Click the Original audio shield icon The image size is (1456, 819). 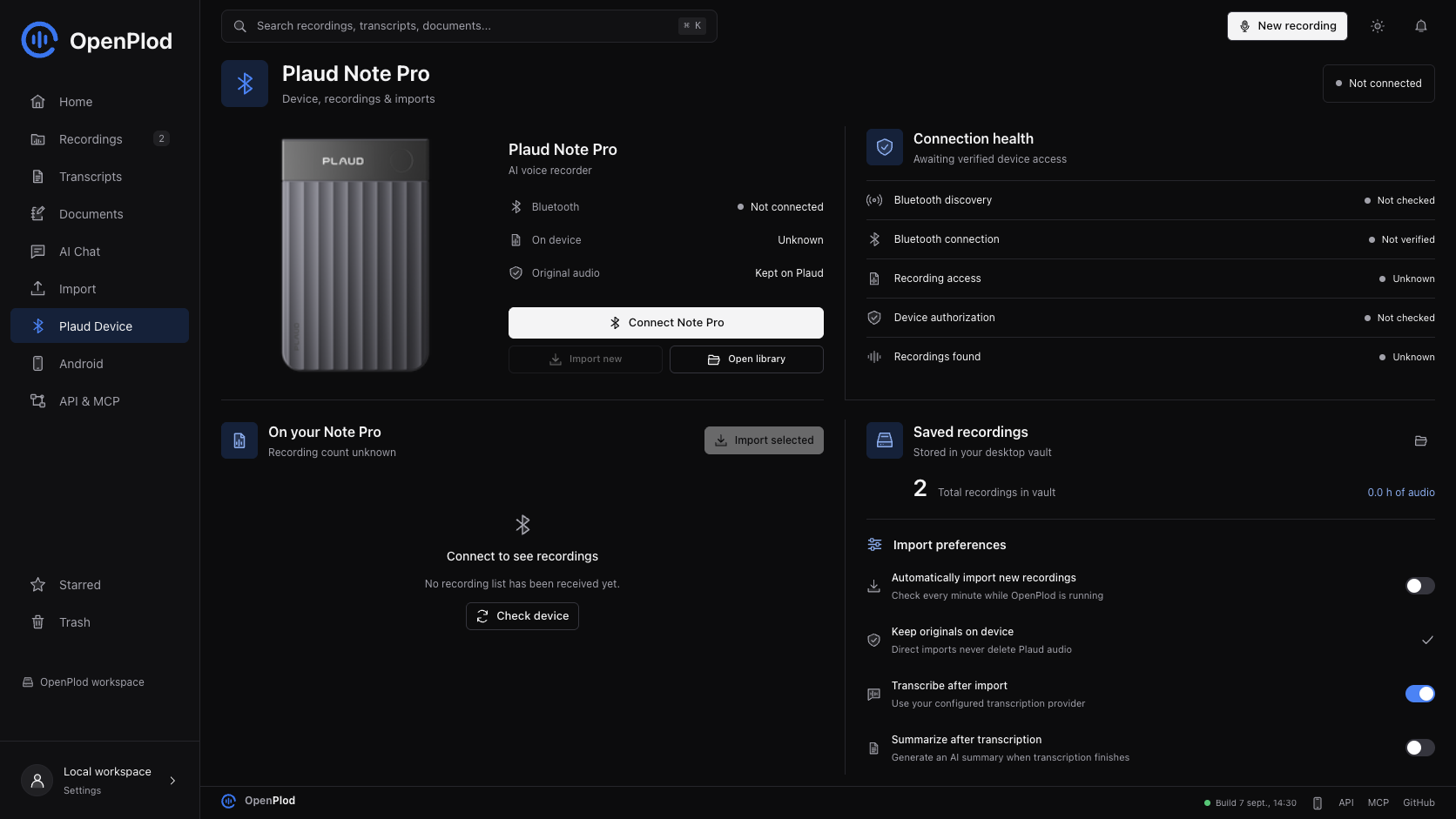516,273
